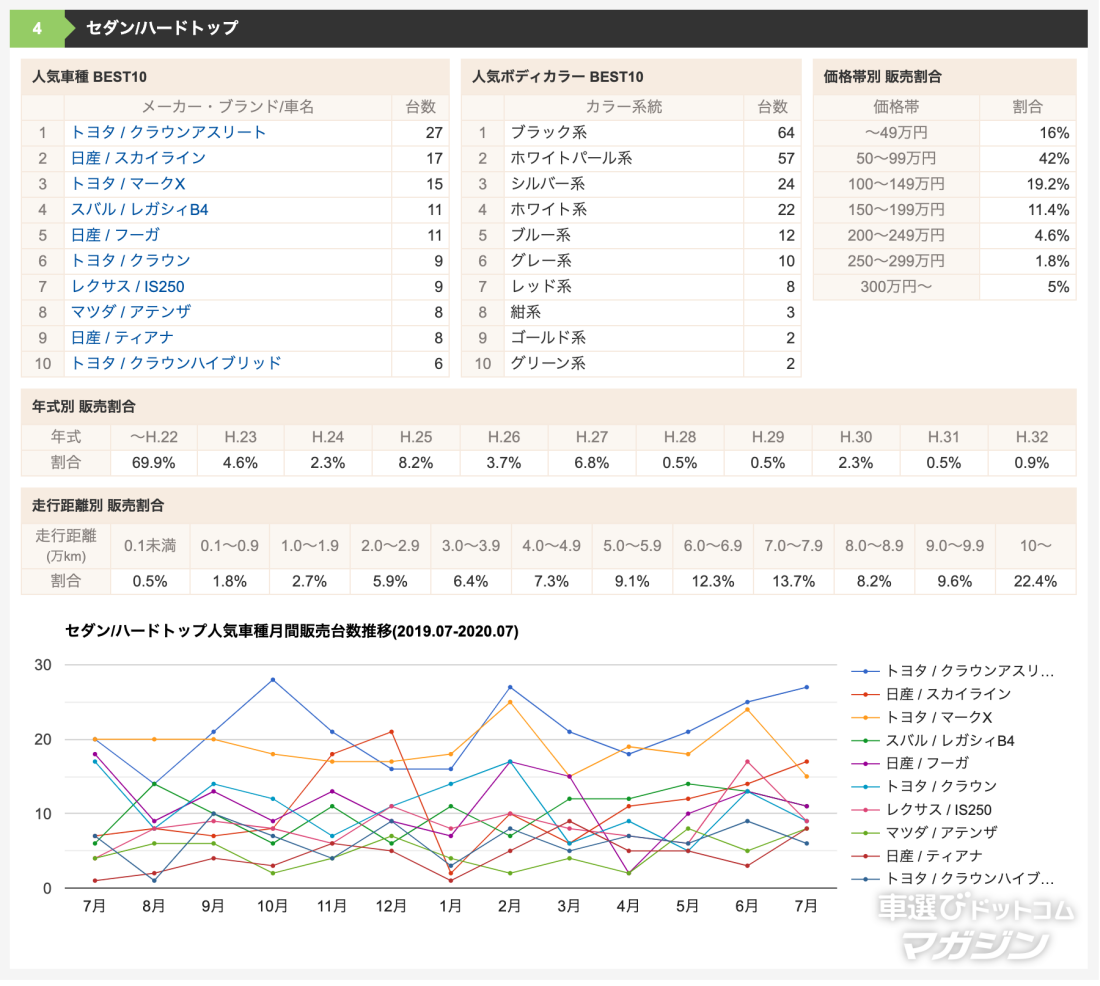Select the 紺系 color row
The width and height of the screenshot is (1100, 986).
coord(631,312)
